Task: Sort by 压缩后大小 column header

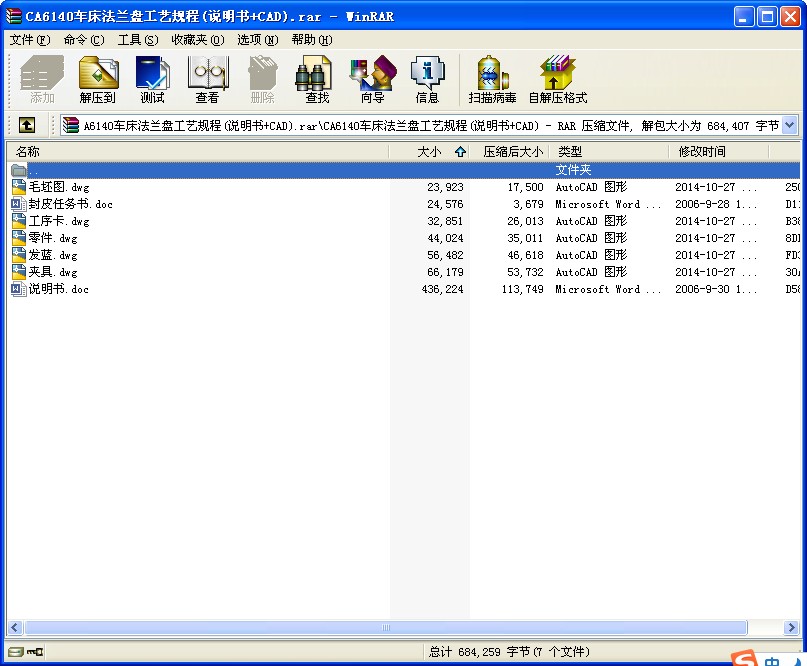Action: [513, 152]
